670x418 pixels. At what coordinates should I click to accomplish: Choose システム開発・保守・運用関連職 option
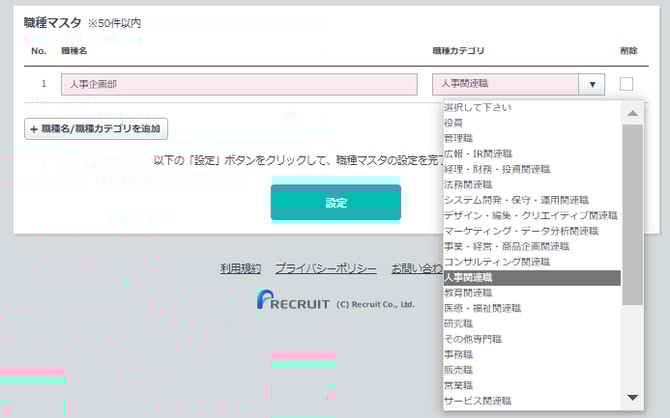[532, 200]
